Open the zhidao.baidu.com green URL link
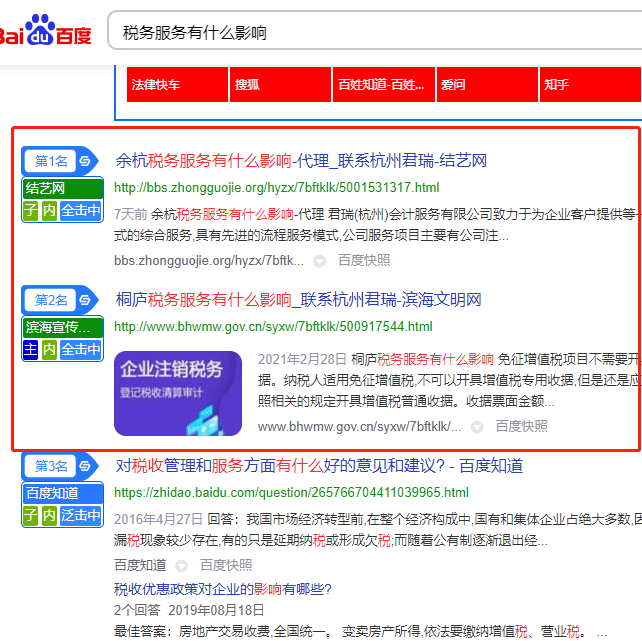642x641 pixels. coord(291,492)
